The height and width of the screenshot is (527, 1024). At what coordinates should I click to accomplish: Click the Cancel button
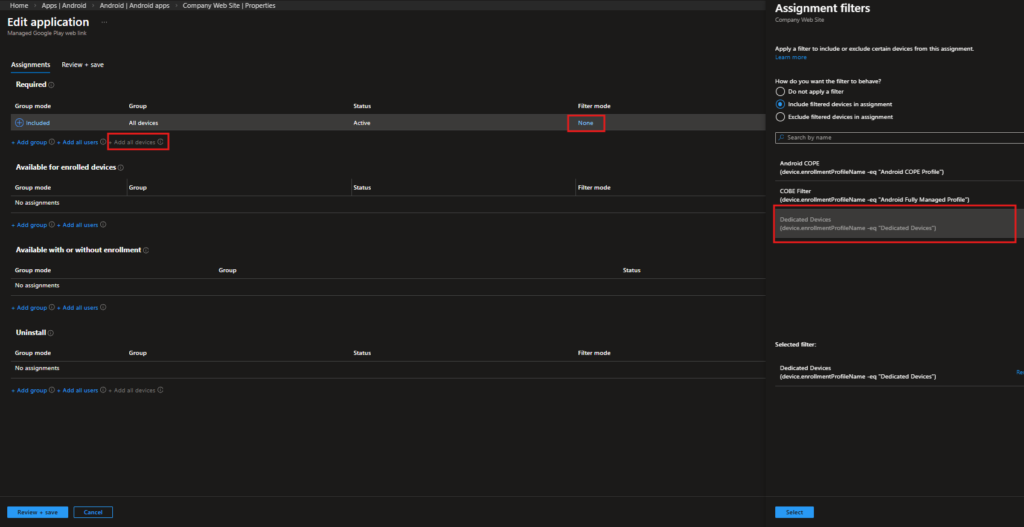pyautogui.click(x=93, y=512)
